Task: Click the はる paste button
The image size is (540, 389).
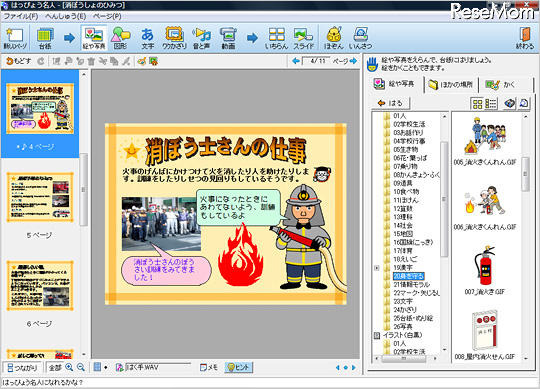Action: [390, 103]
